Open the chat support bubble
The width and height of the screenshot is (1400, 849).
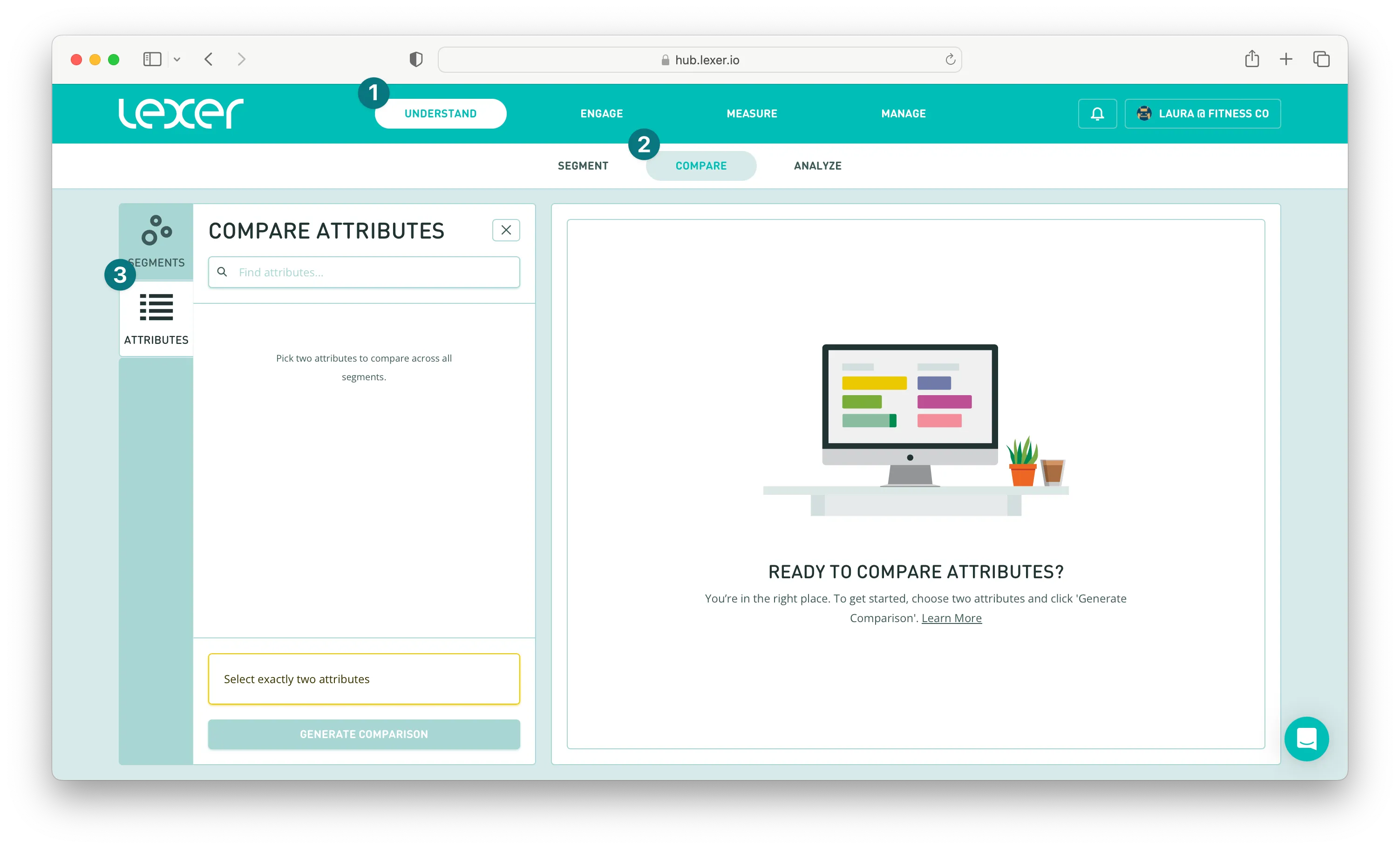(x=1306, y=739)
